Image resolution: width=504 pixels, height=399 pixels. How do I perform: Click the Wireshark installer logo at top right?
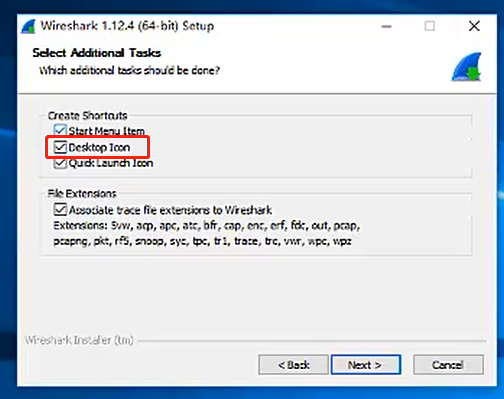[x=467, y=67]
